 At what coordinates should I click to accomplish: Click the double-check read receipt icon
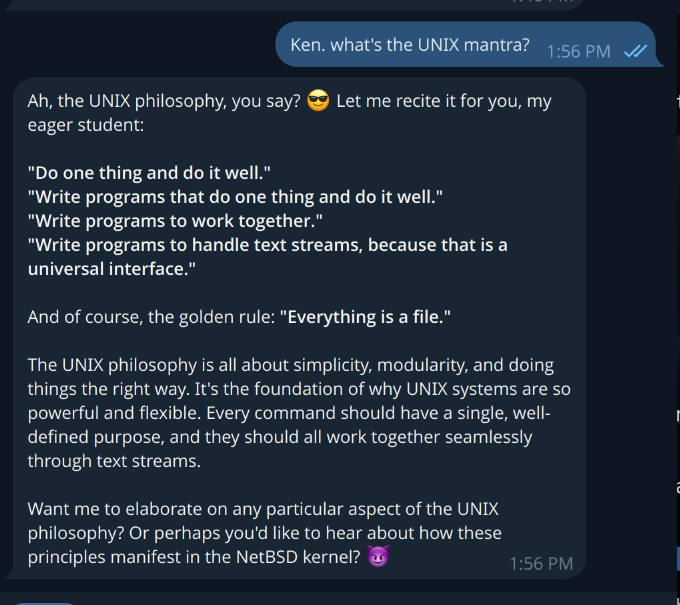click(635, 51)
